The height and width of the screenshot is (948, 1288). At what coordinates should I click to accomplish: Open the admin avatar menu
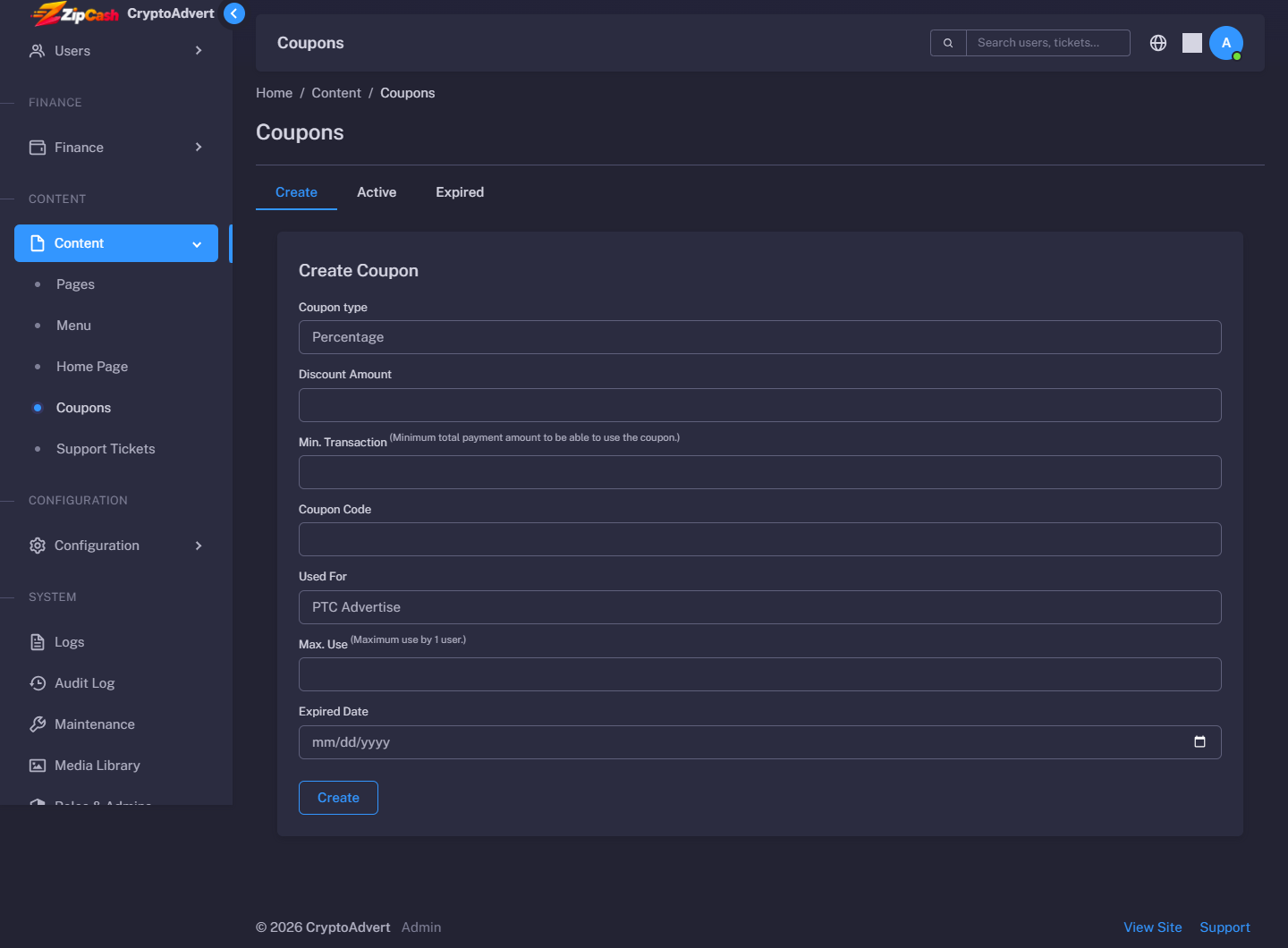[1226, 43]
